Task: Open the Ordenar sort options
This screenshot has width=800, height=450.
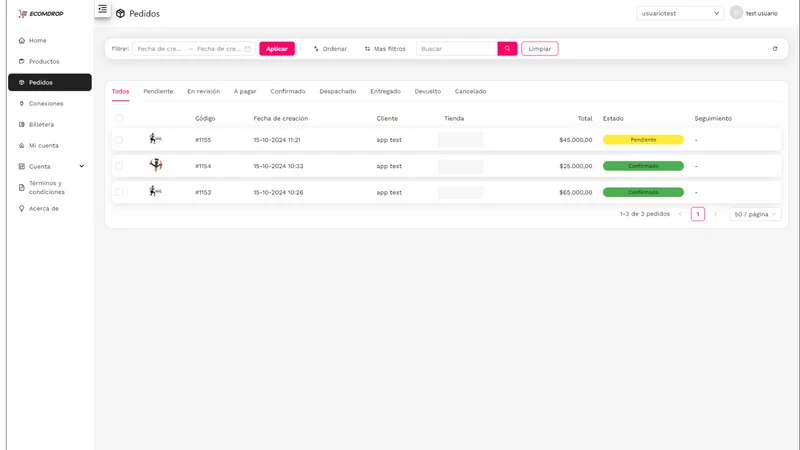Action: tap(330, 49)
